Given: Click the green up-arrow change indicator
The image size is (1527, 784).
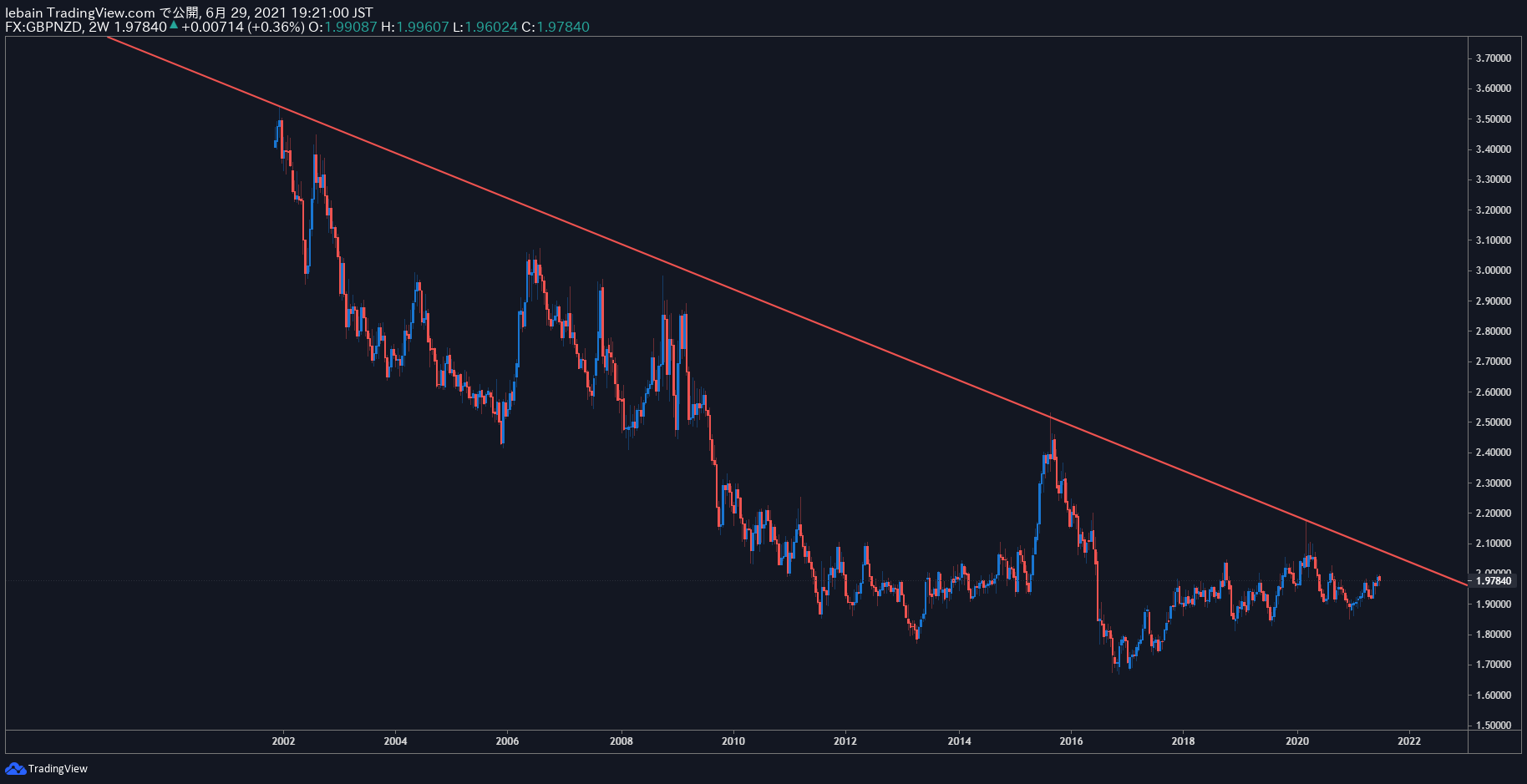Looking at the screenshot, I should pos(174,26).
